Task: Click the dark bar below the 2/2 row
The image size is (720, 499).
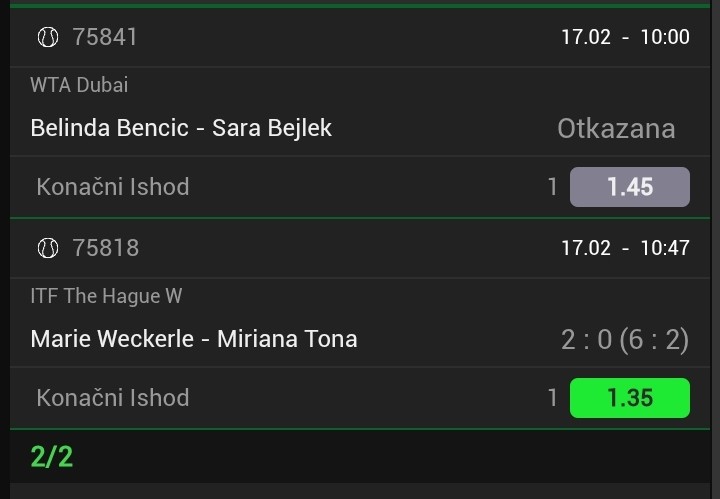Action: click(x=360, y=491)
